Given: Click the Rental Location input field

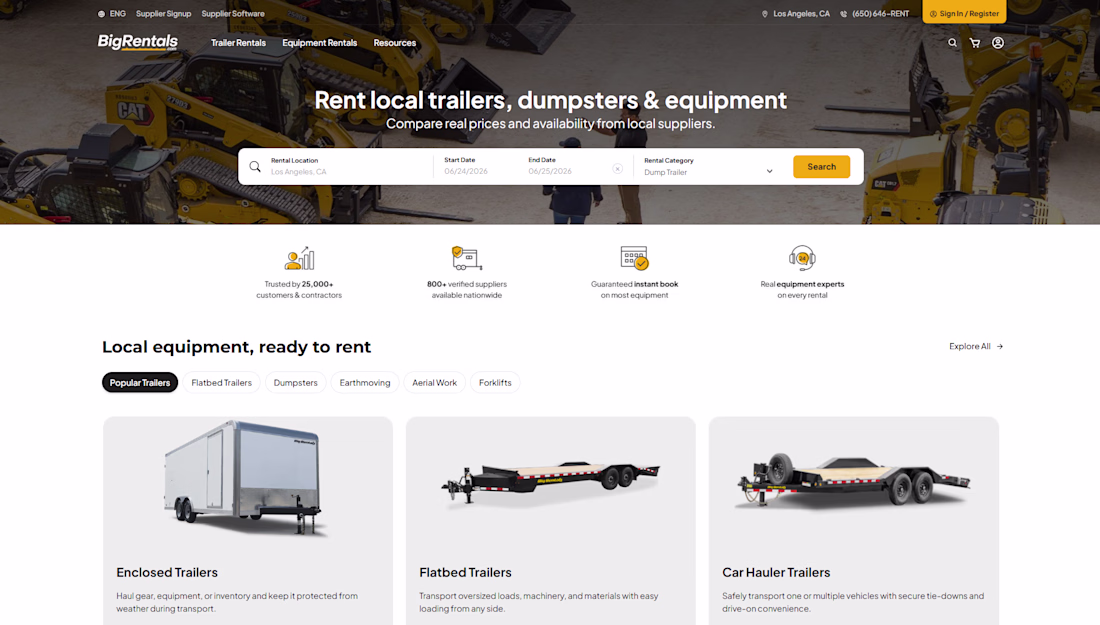Looking at the screenshot, I should click(349, 166).
